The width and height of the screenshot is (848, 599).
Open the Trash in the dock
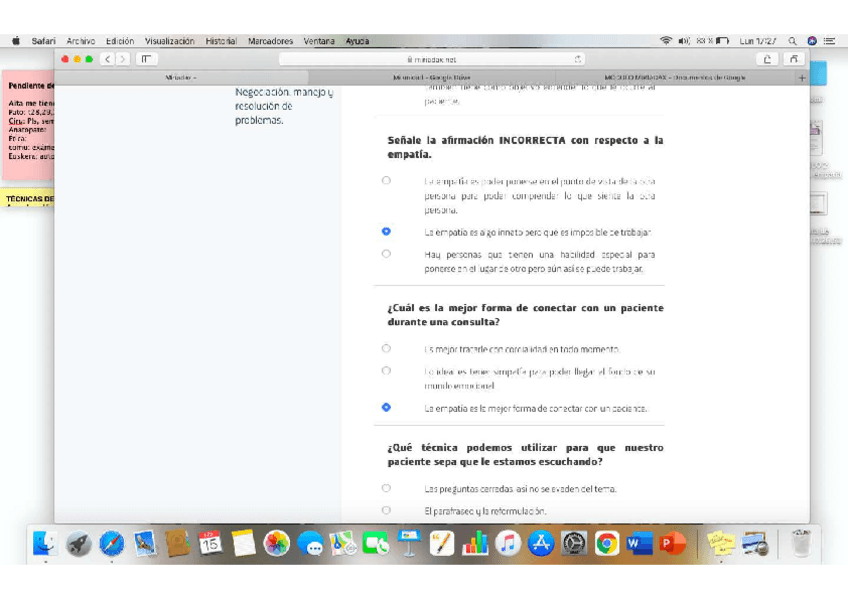[x=801, y=543]
